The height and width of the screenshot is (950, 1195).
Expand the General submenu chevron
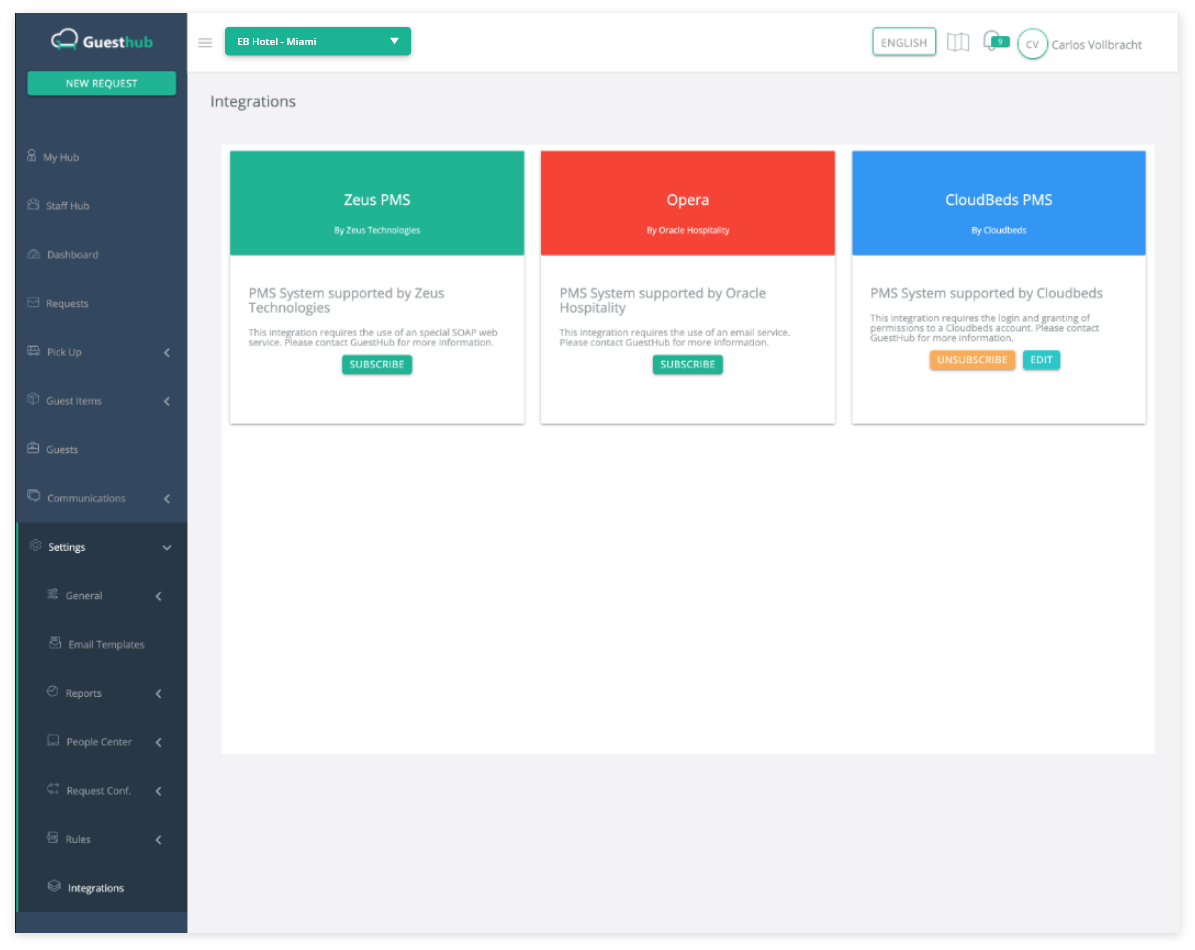coord(159,596)
